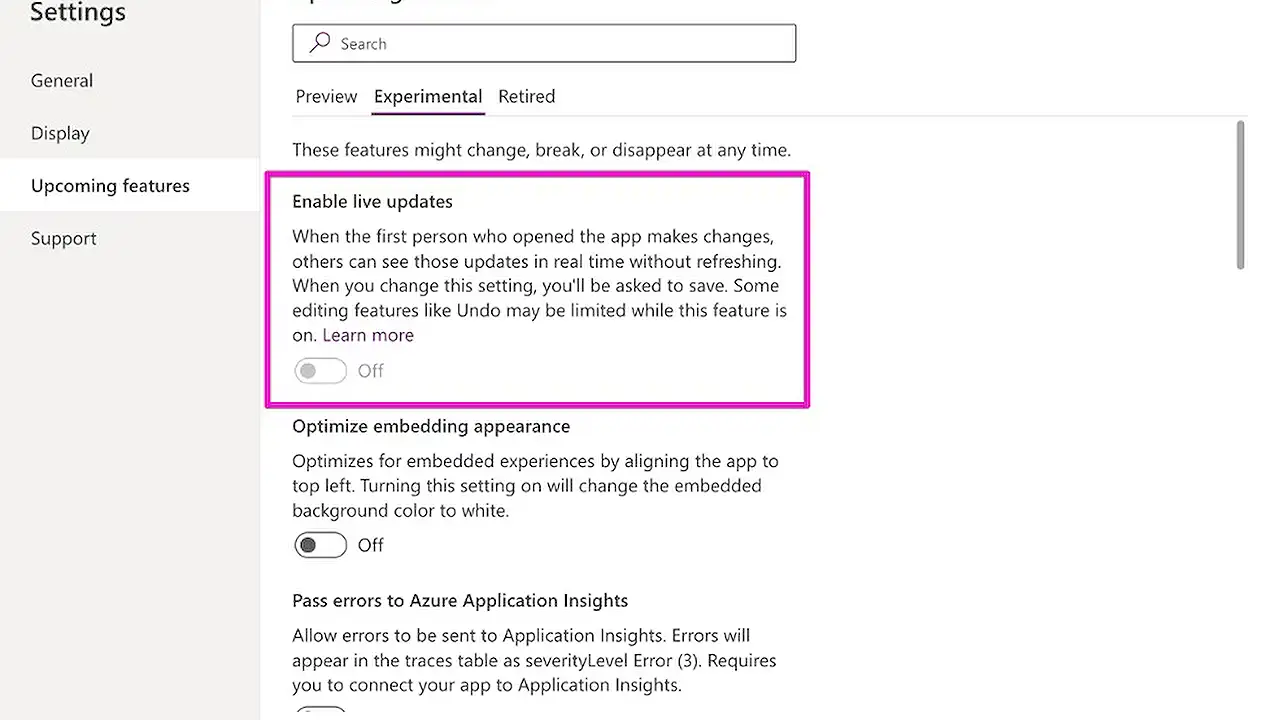Viewport: 1280px width, 720px height.
Task: Toggle the Enable live updates switch
Action: 320,371
